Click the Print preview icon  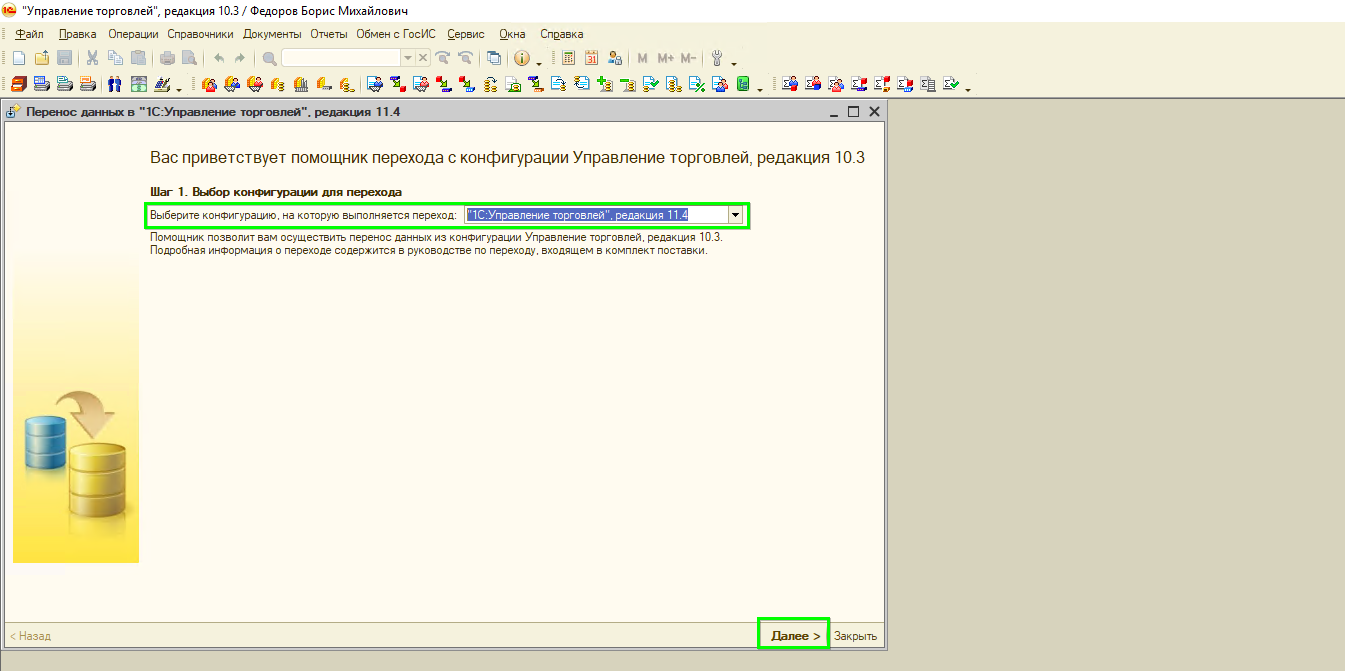(x=189, y=58)
